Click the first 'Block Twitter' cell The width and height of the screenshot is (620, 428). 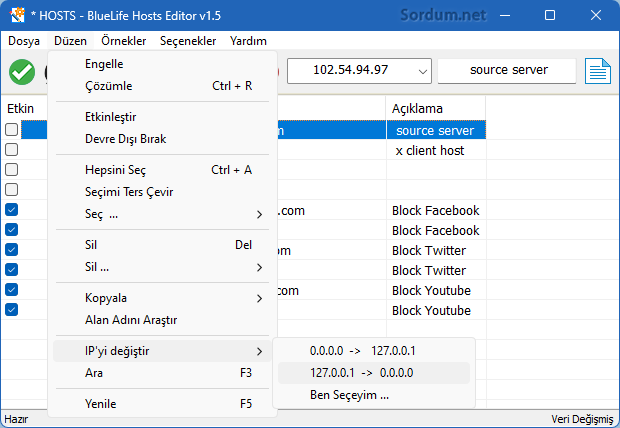point(436,250)
